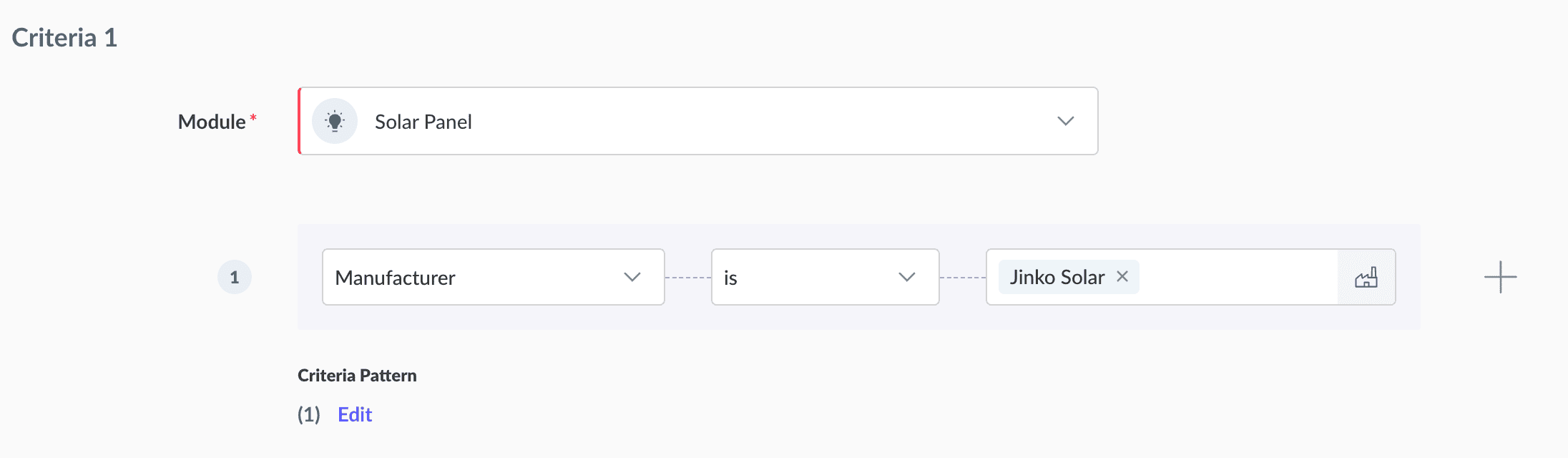The width and height of the screenshot is (1568, 458).
Task: Click the row number 1 badge
Action: pos(235,277)
